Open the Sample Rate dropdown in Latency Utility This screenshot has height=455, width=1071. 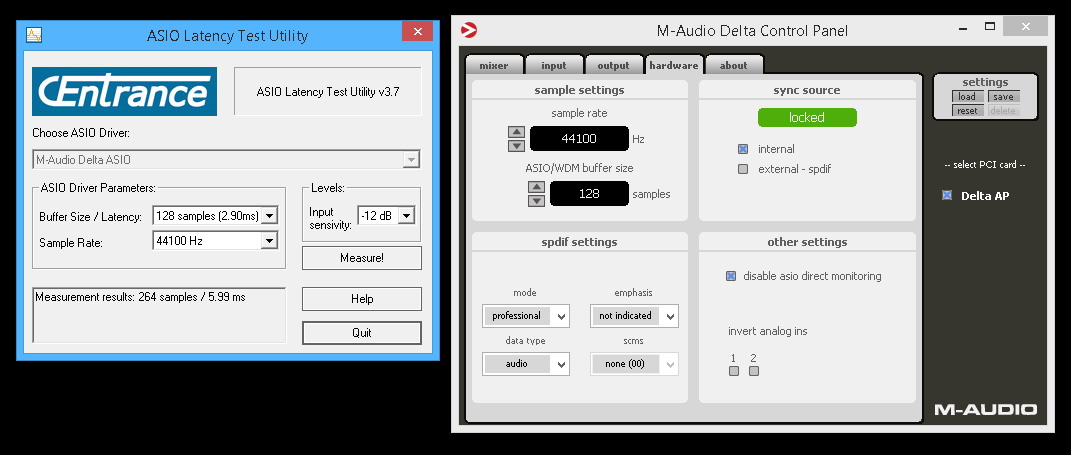tap(215, 240)
